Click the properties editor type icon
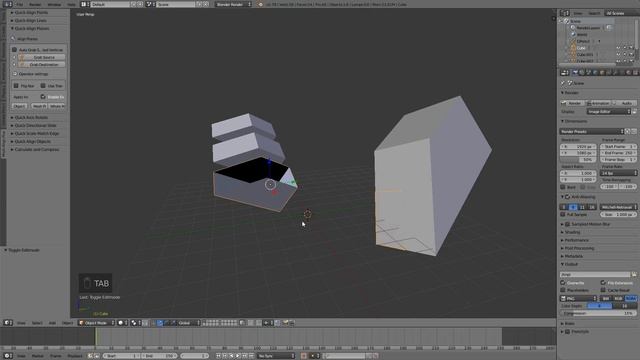 coord(565,73)
